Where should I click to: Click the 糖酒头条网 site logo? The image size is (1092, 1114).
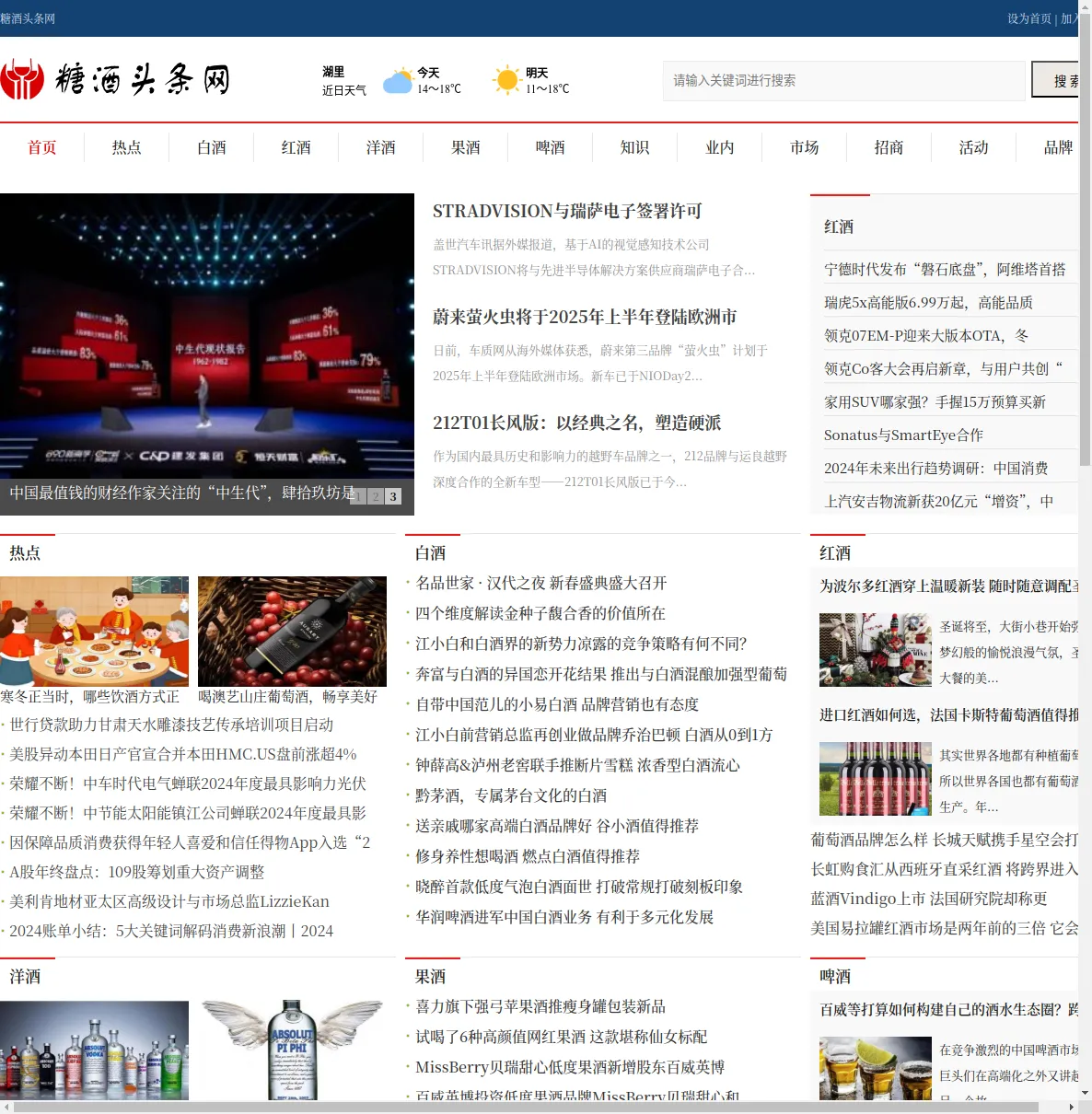[x=115, y=80]
